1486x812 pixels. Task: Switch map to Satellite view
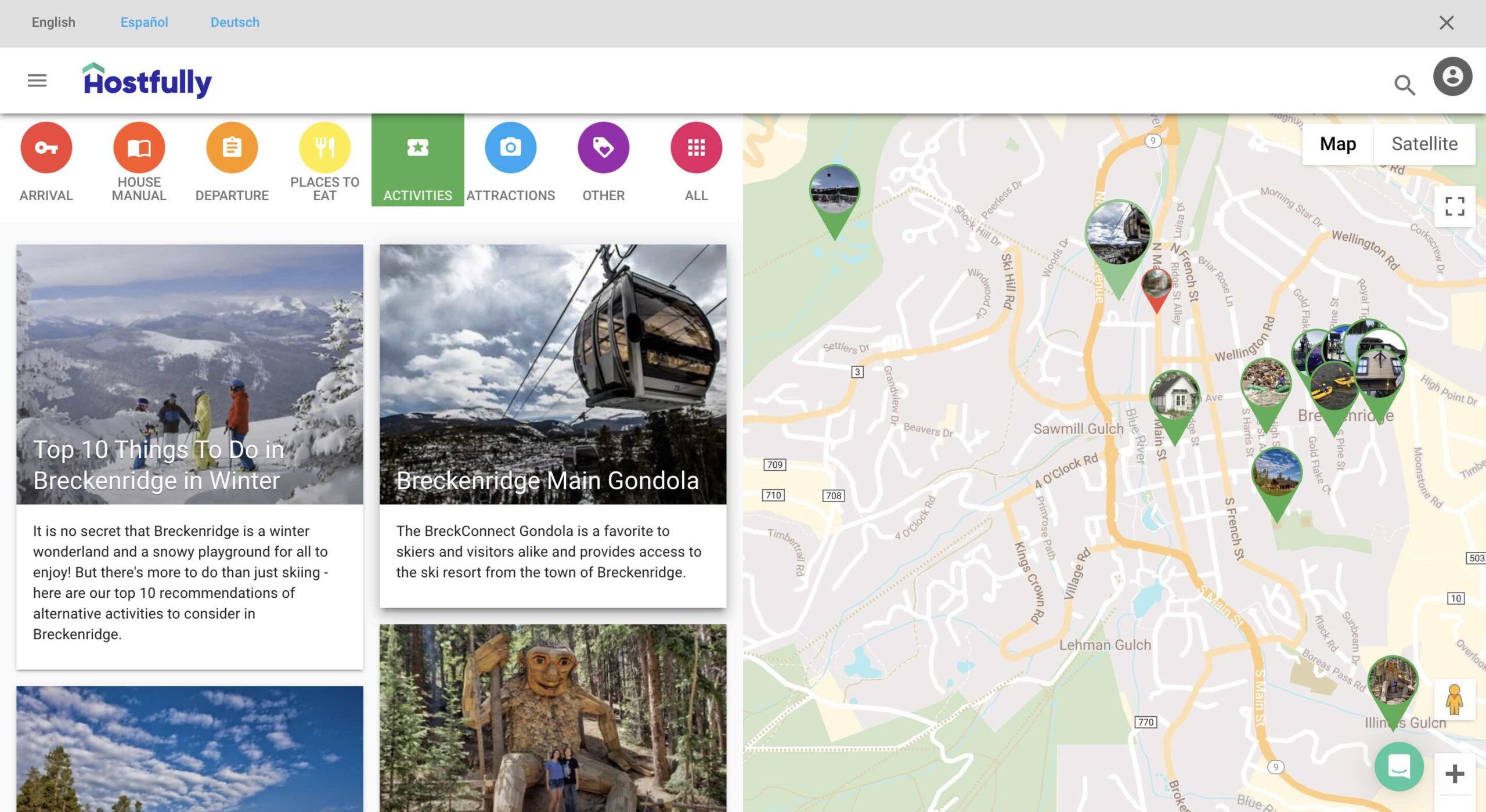[1424, 144]
